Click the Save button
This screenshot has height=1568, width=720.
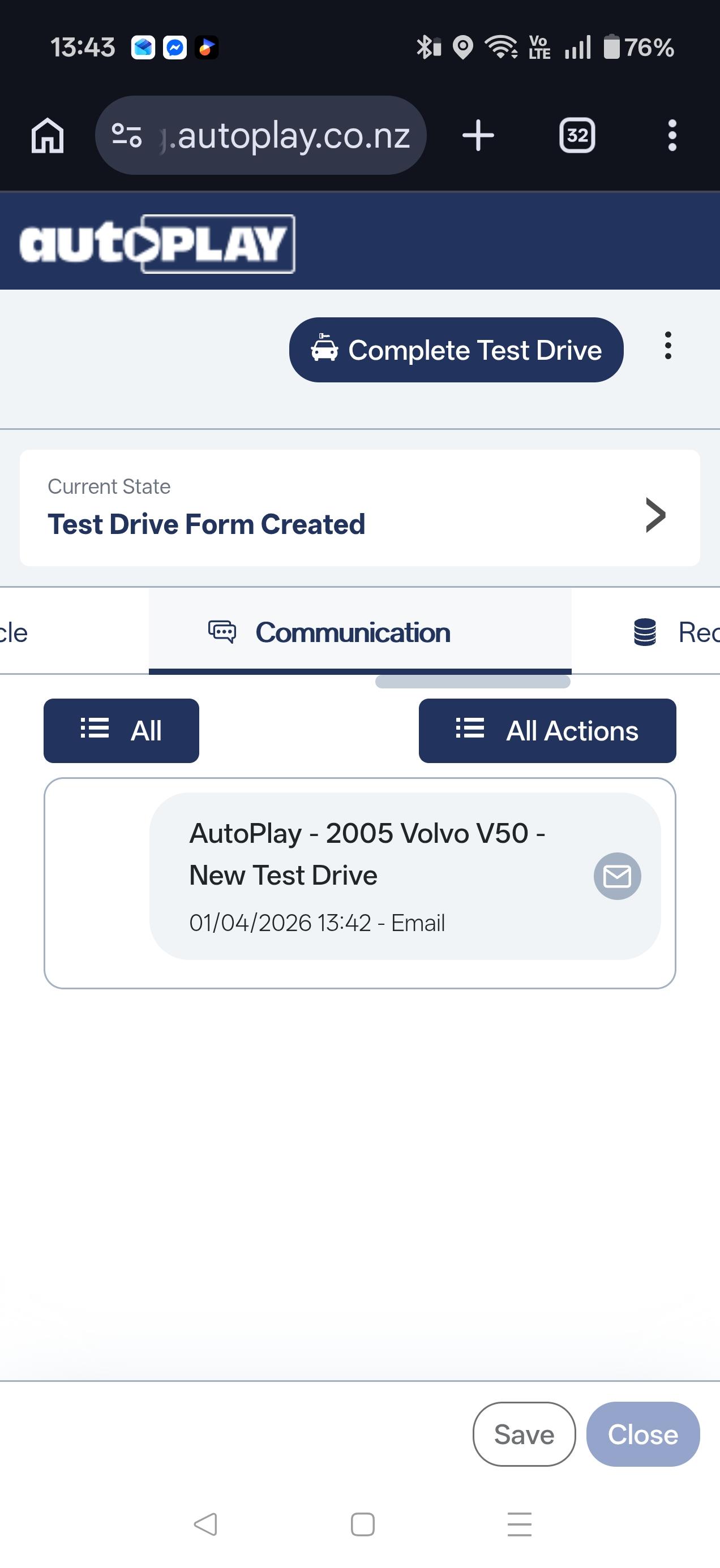click(524, 1434)
